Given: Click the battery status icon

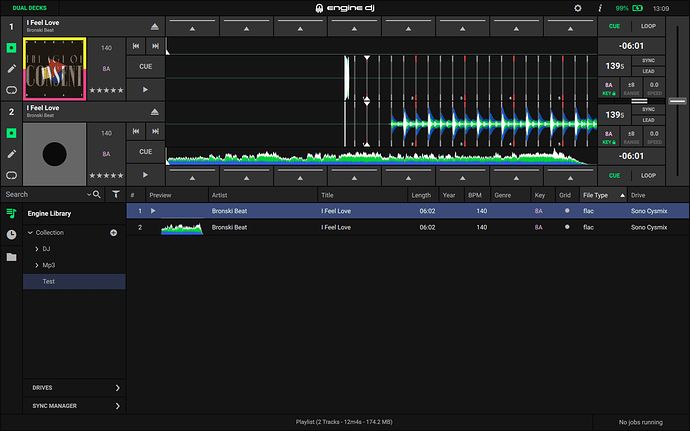Looking at the screenshot, I should click(637, 8).
